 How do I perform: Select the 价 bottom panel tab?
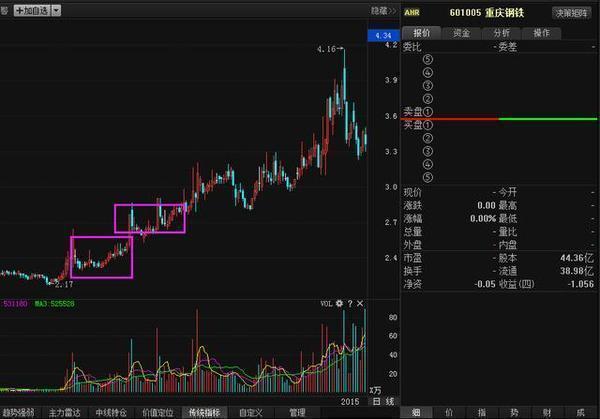click(x=449, y=412)
